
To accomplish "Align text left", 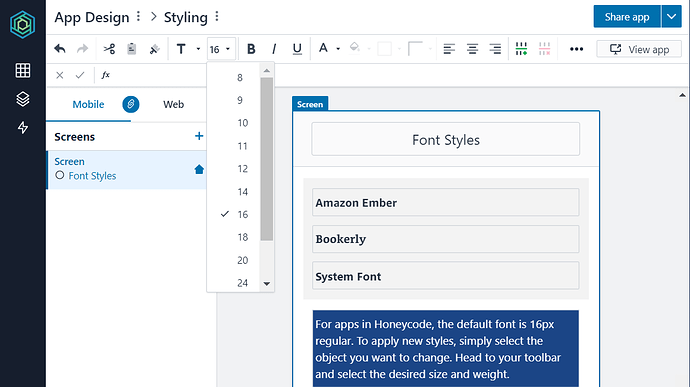I will [x=449, y=49].
